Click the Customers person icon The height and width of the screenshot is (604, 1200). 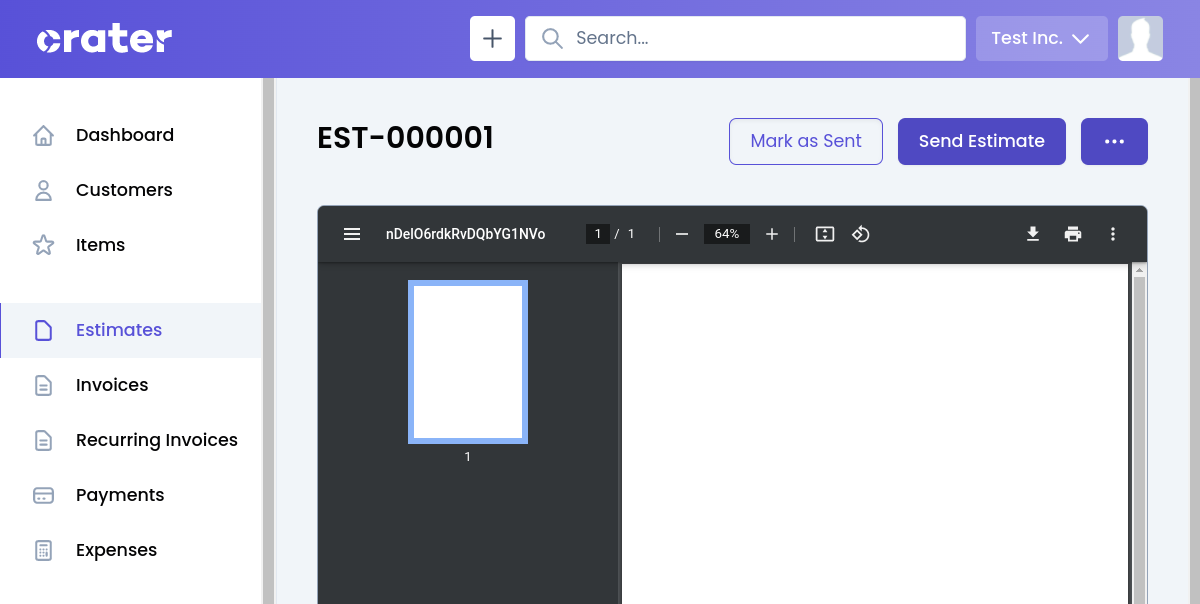pyautogui.click(x=43, y=190)
